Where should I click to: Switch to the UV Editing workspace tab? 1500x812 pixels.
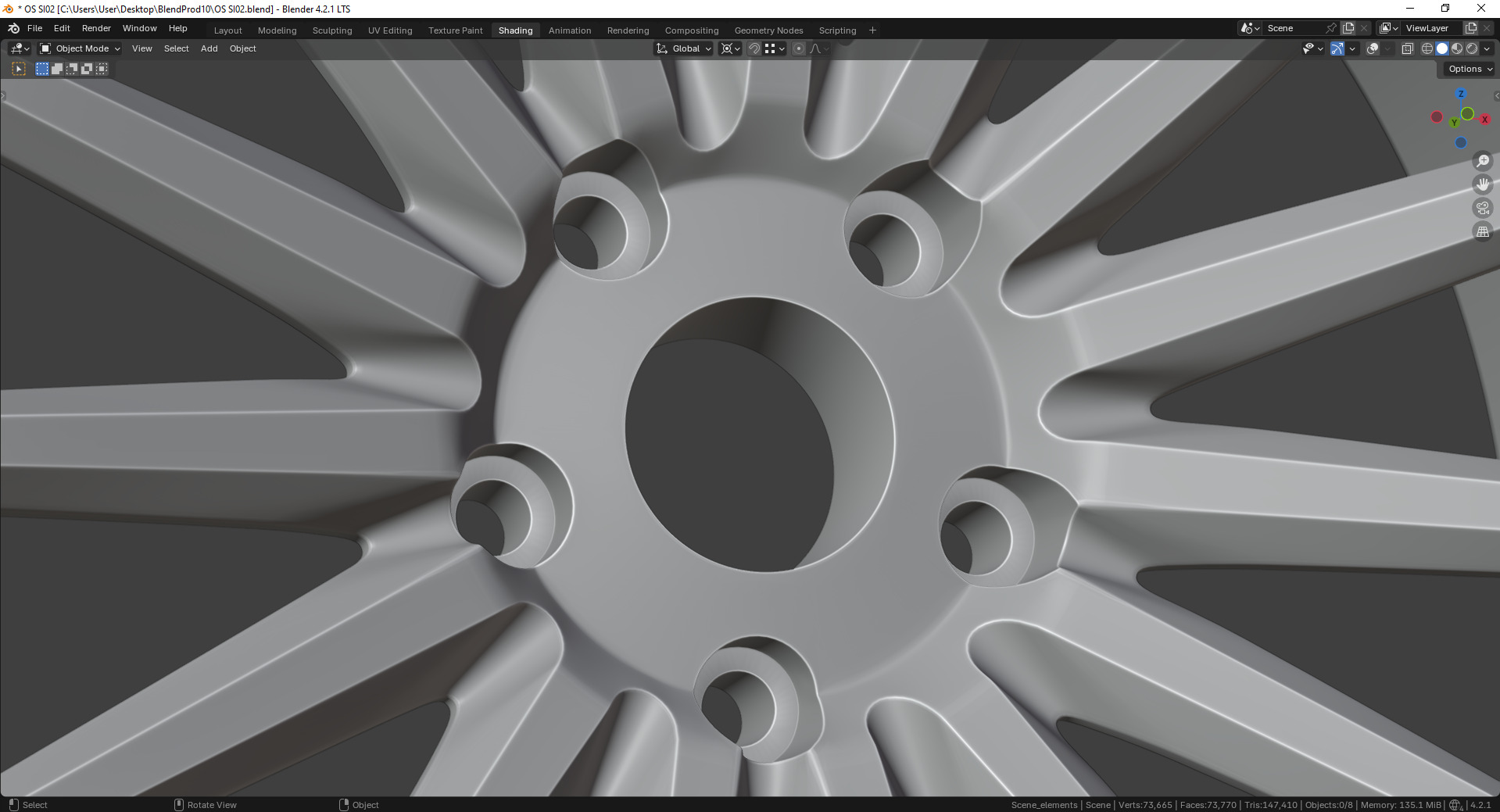[390, 30]
